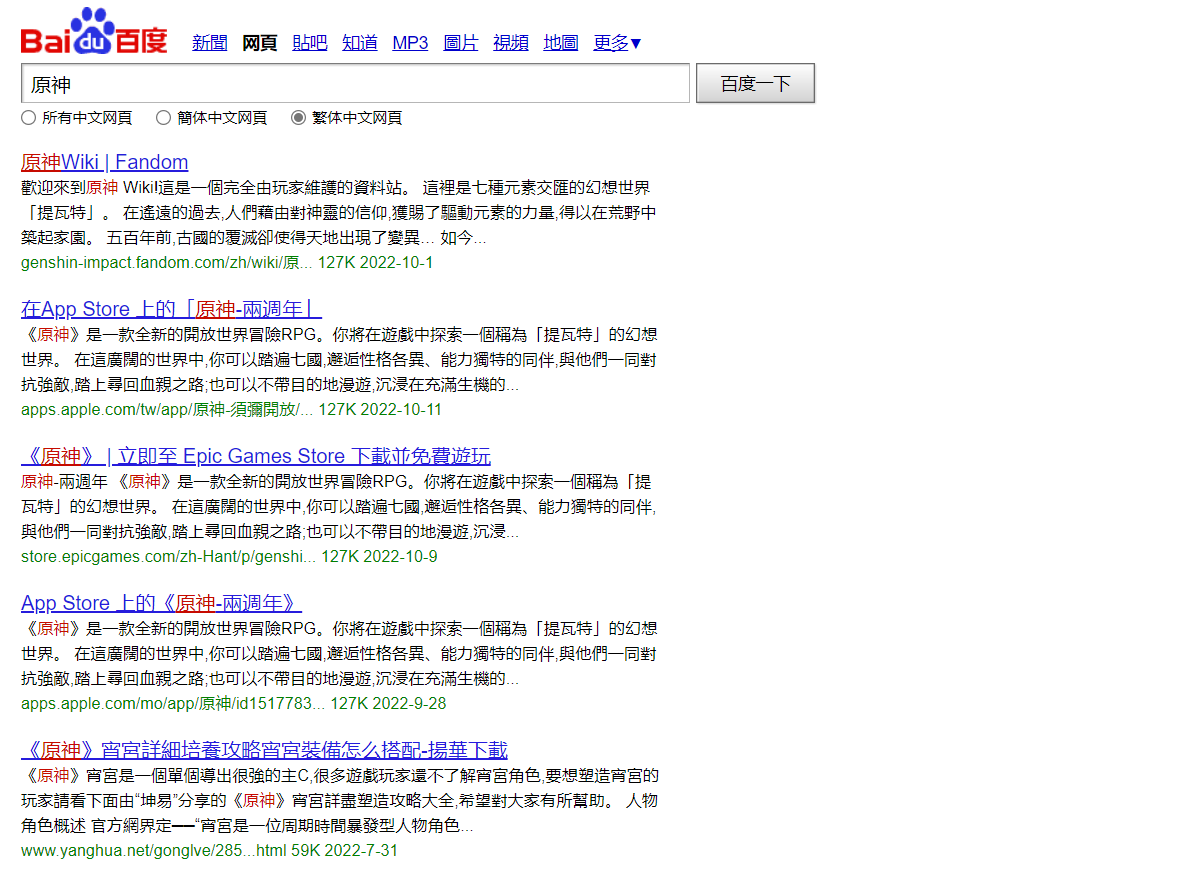The width and height of the screenshot is (1177, 879).
Task: Select the 所有中文网頁 radio option
Action: (28, 118)
